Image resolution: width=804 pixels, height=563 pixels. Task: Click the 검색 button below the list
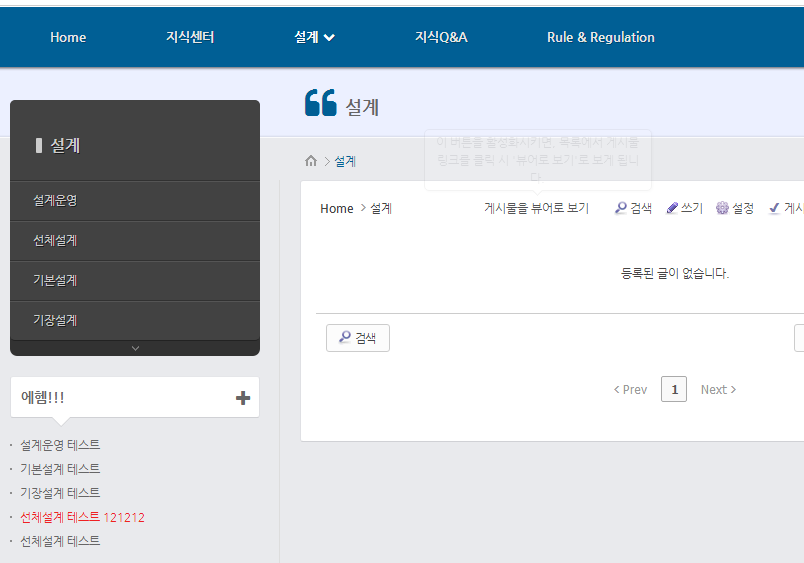pos(358,338)
